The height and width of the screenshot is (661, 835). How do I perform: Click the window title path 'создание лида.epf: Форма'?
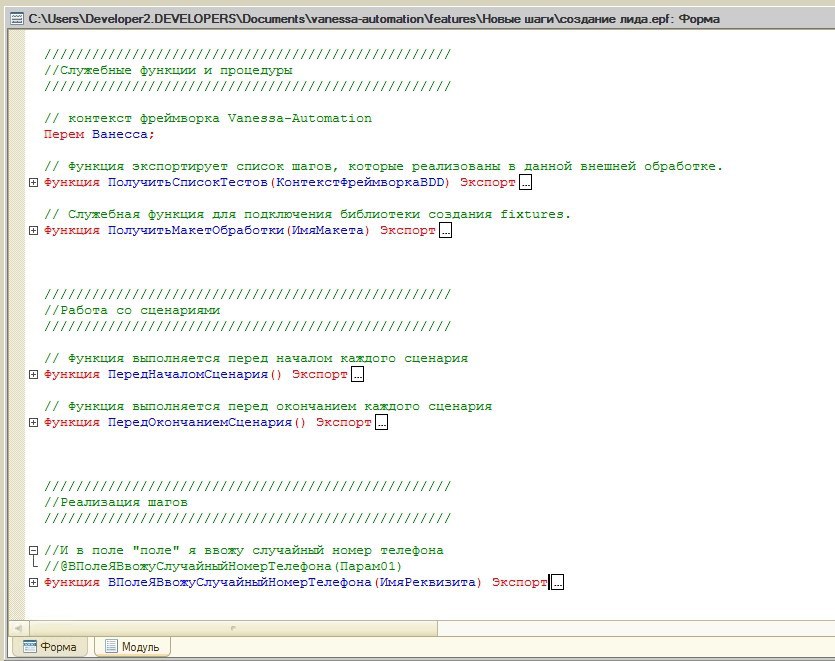[640, 19]
